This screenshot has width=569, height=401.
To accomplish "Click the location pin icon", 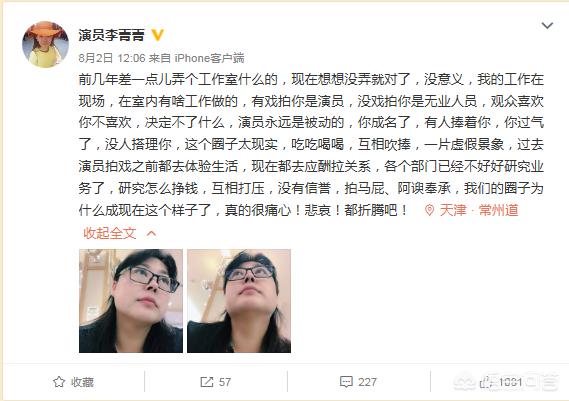I will (429, 210).
